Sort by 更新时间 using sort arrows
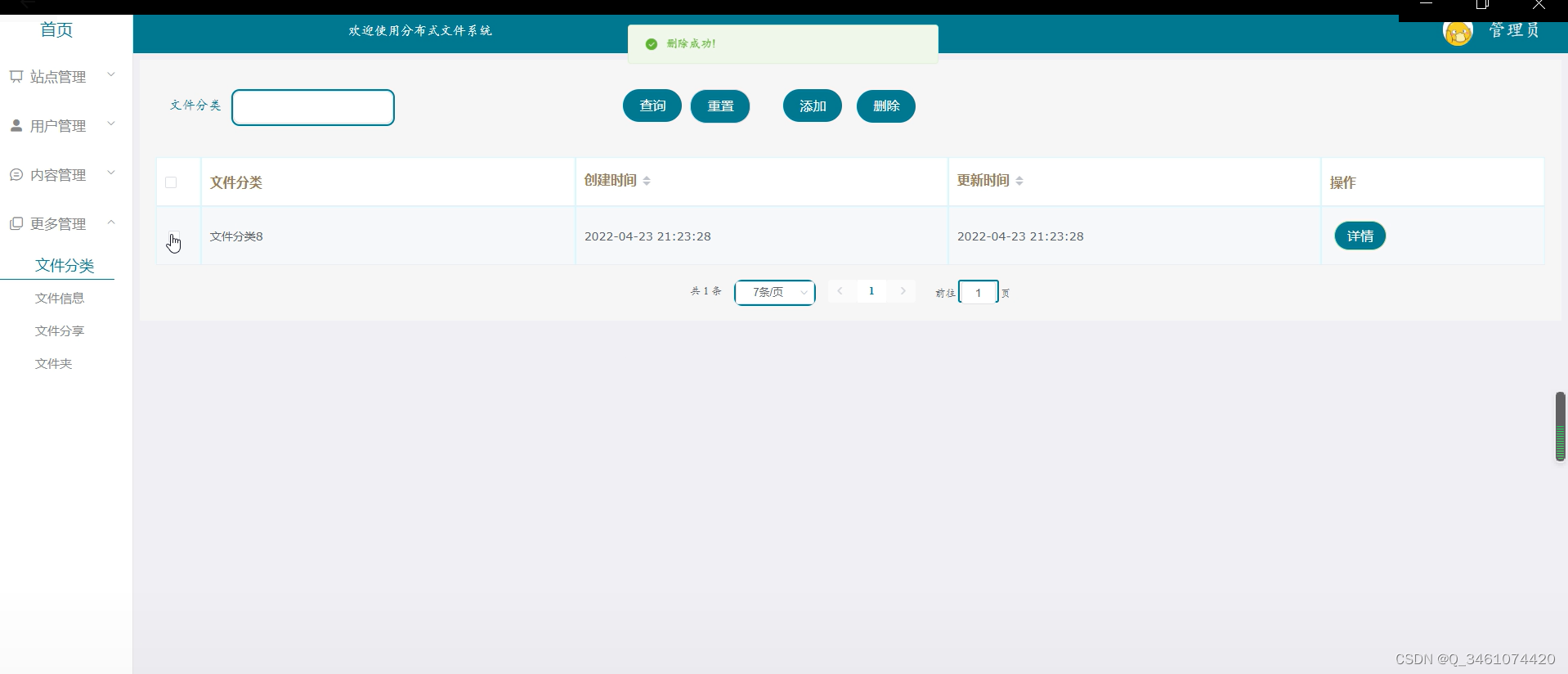 1019,181
